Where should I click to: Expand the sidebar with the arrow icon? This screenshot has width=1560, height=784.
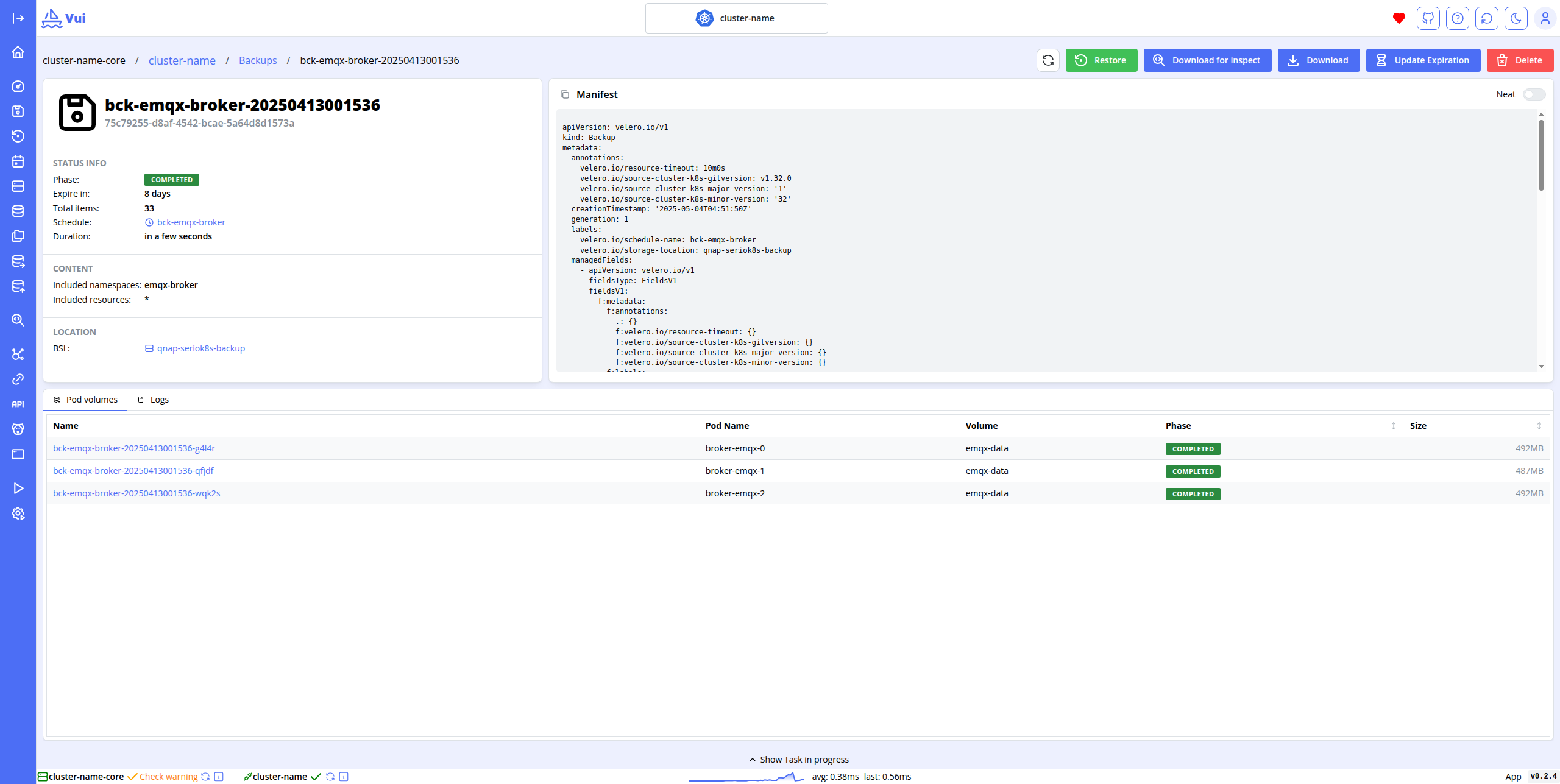pyautogui.click(x=18, y=18)
